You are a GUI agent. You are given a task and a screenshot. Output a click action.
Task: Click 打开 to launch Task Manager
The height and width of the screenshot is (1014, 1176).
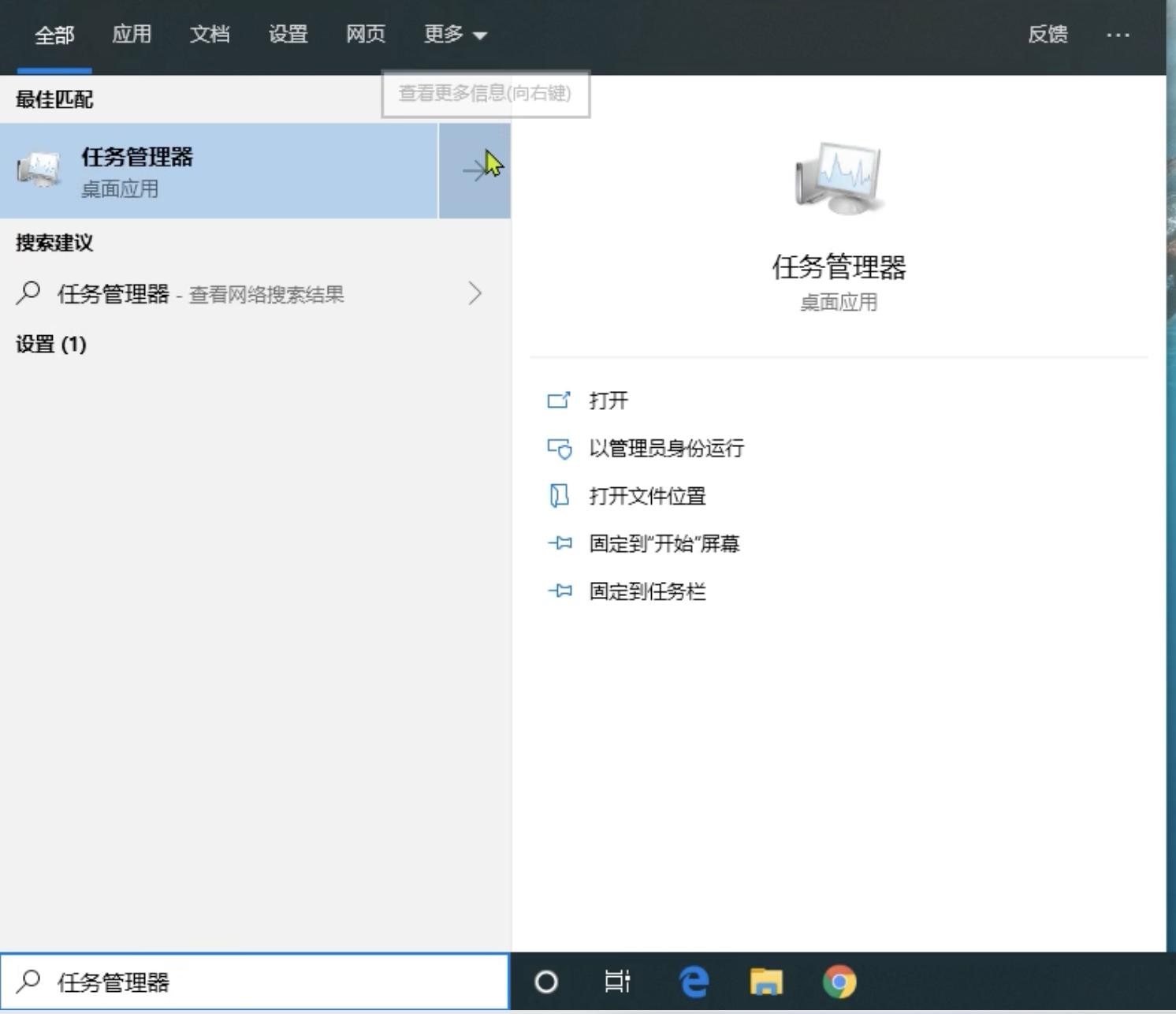pyautogui.click(x=607, y=401)
